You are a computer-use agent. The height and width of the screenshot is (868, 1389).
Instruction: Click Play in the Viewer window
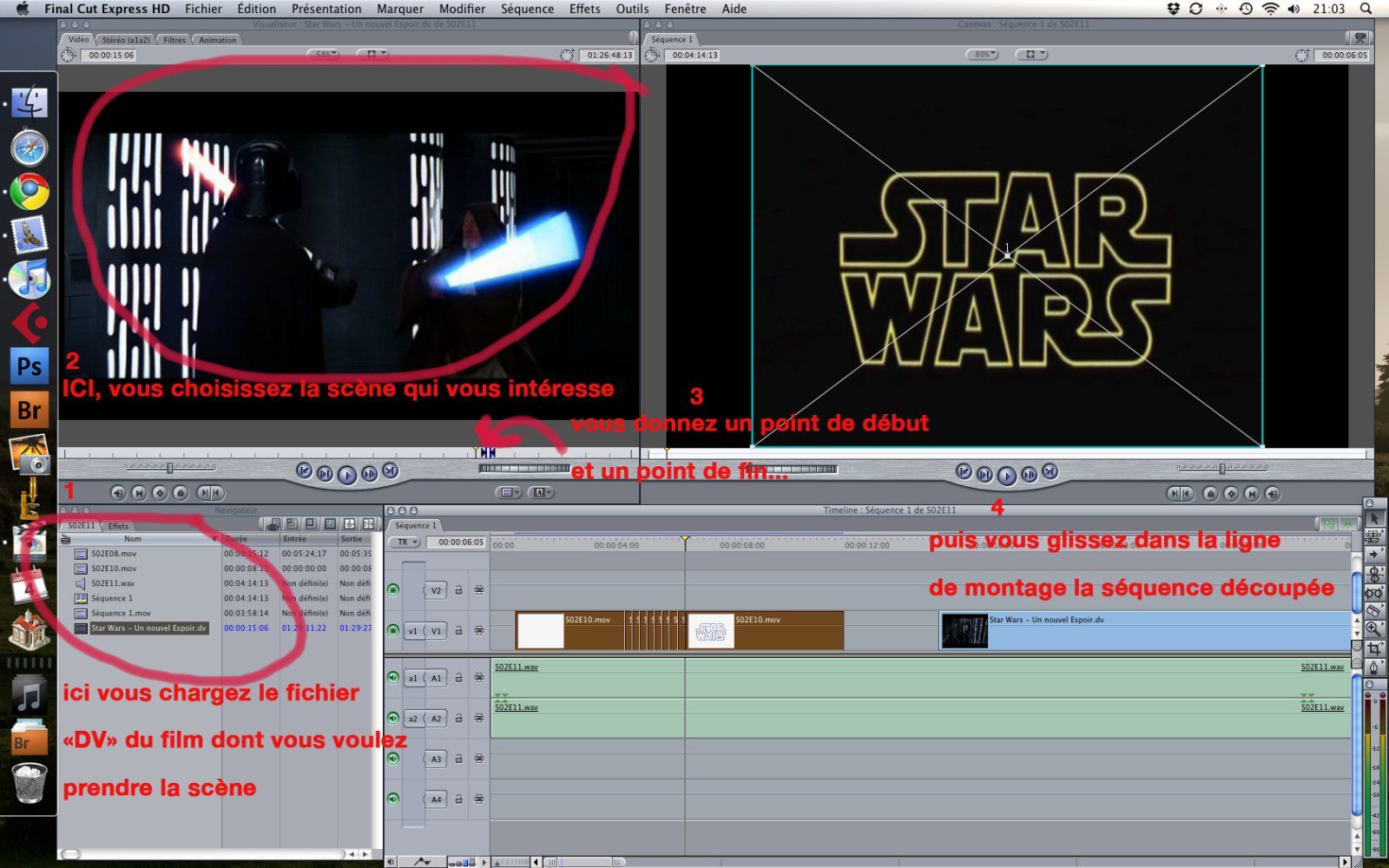point(346,474)
